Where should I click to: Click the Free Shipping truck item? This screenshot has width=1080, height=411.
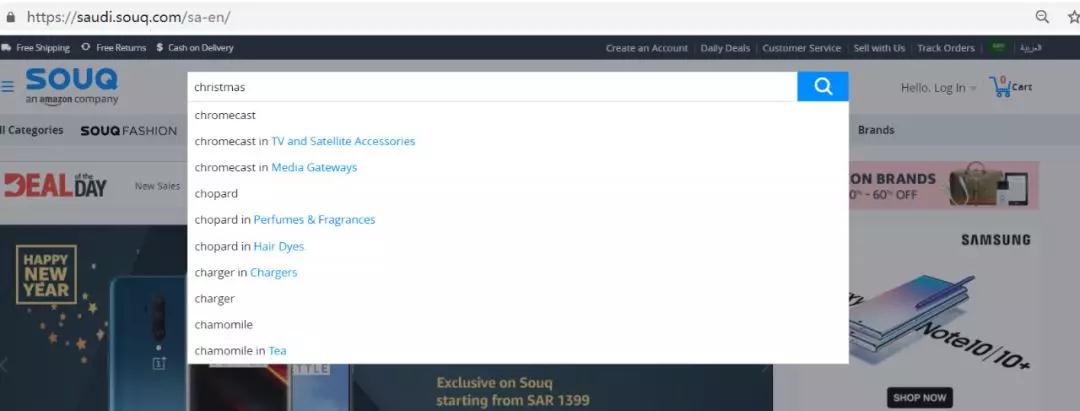click(35, 48)
